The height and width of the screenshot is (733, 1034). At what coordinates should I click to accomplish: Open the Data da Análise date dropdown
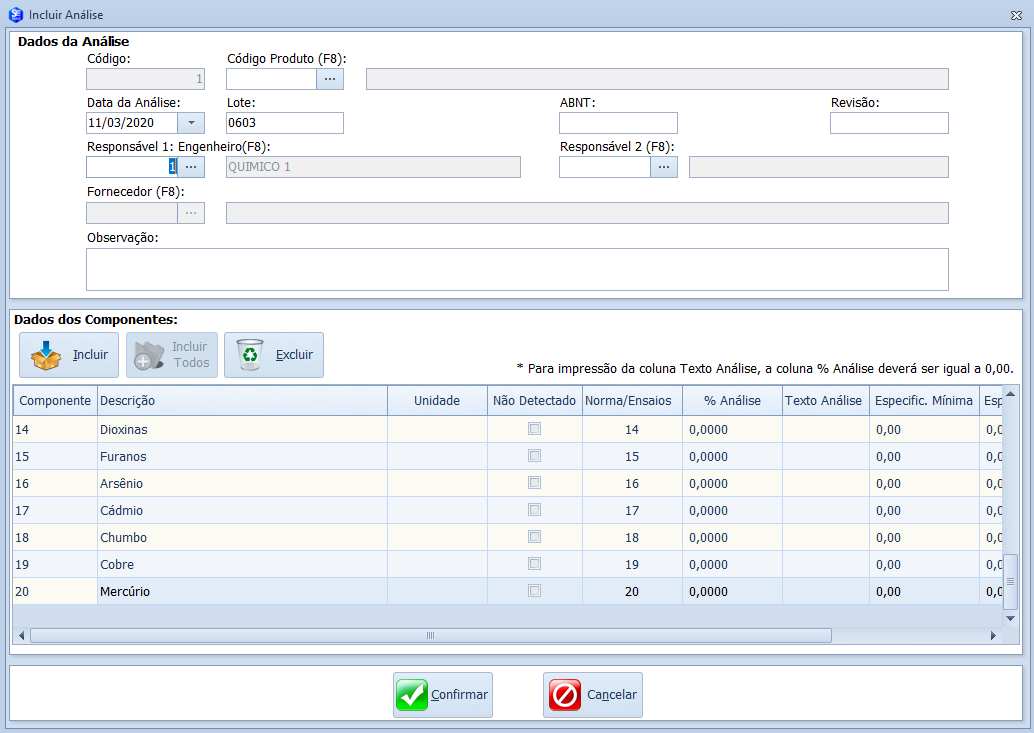[x=191, y=123]
